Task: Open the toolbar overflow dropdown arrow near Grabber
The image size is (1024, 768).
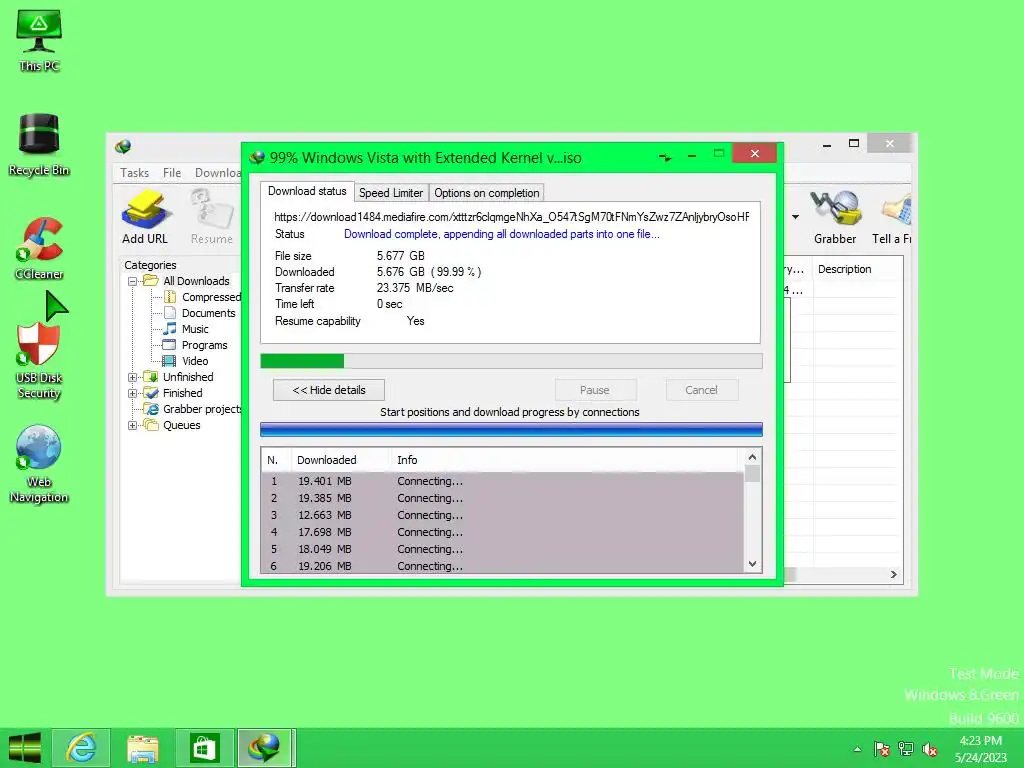Action: coord(795,217)
